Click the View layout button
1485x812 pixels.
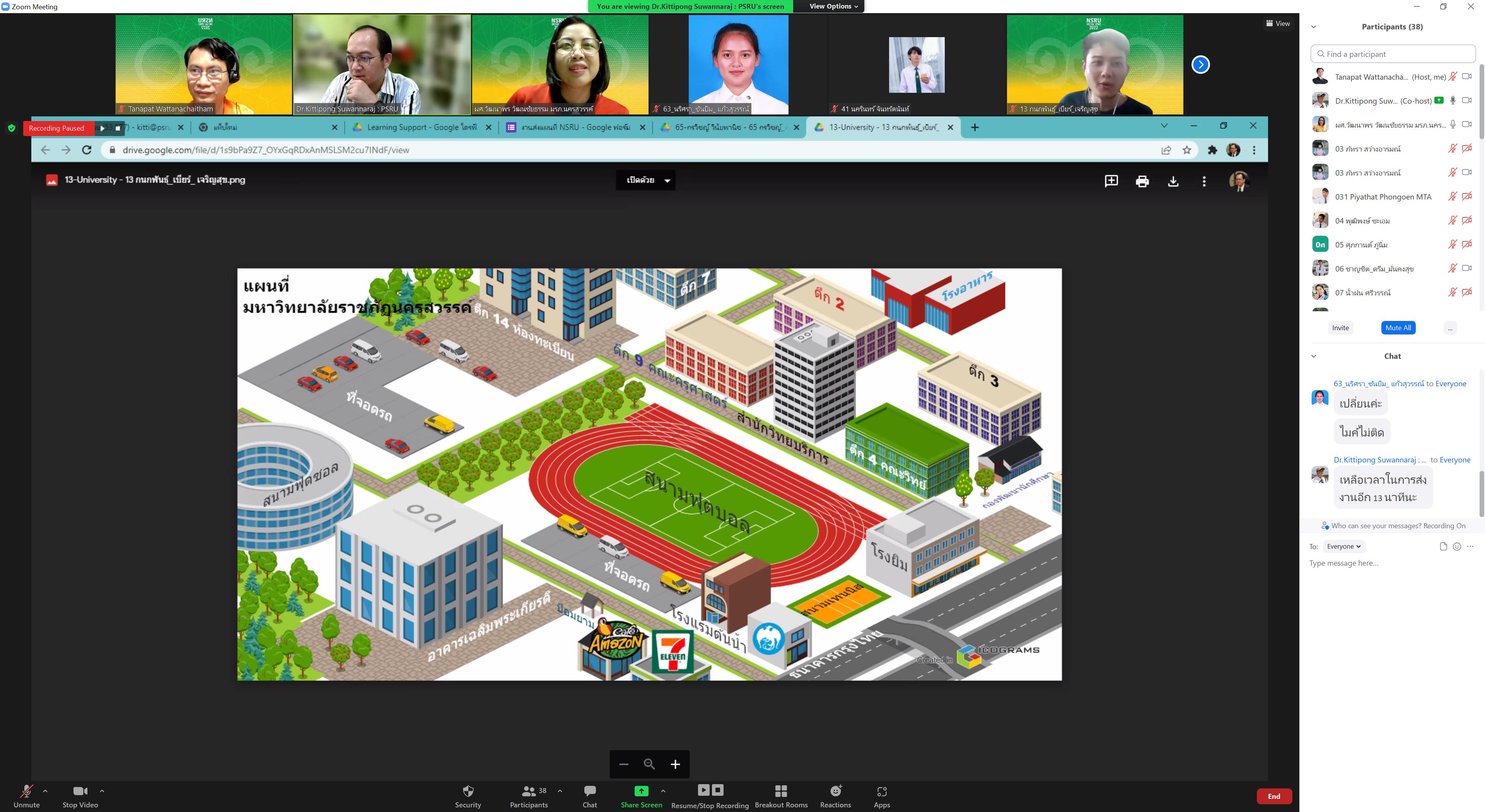pyautogui.click(x=1278, y=24)
